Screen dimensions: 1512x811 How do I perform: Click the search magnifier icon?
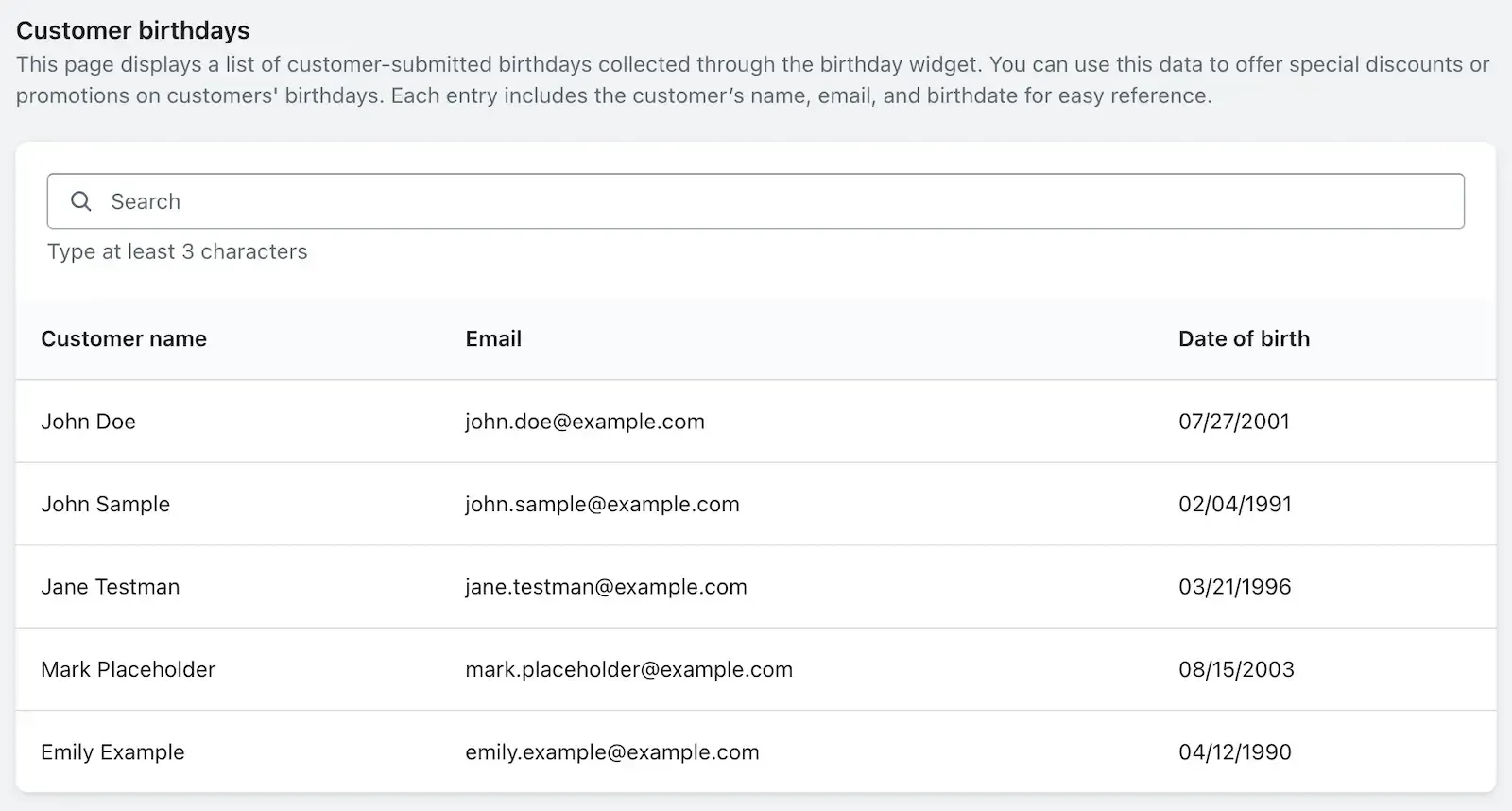pyautogui.click(x=81, y=201)
